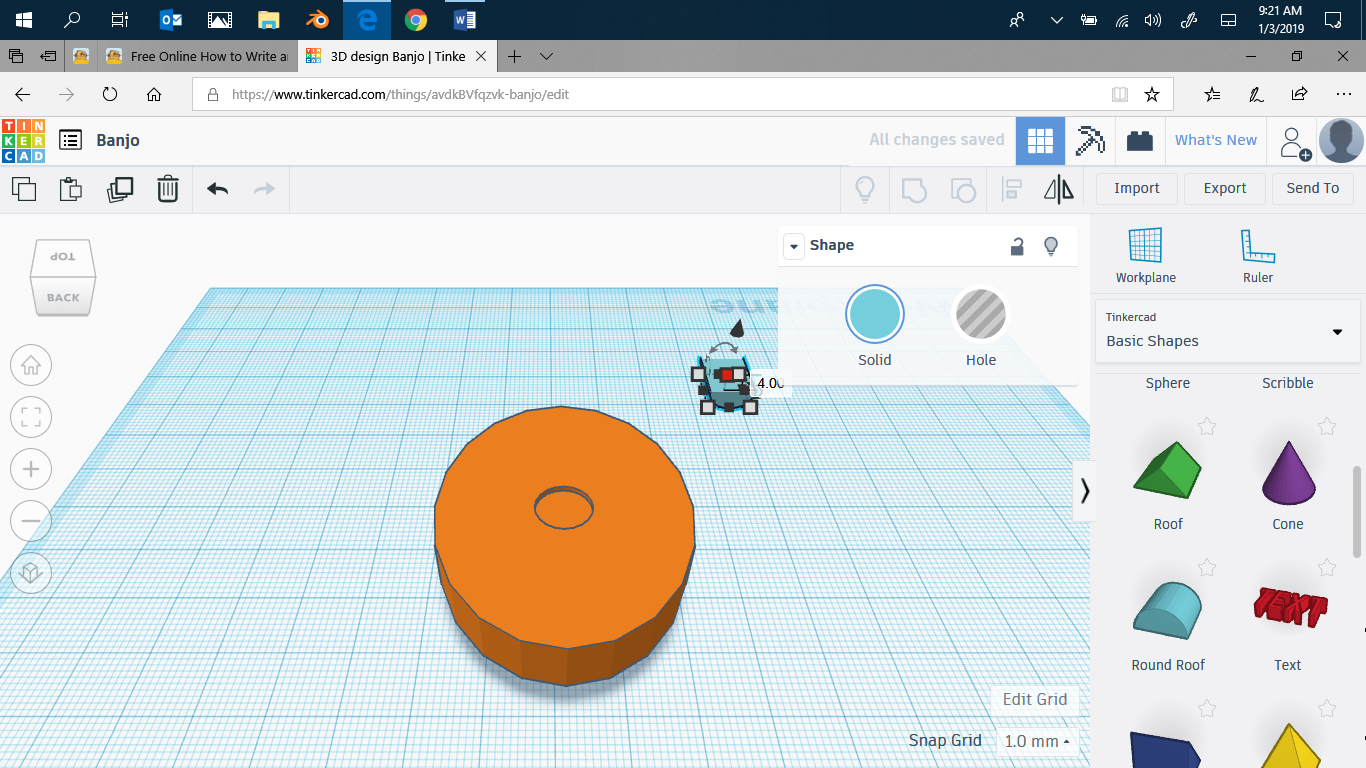Set shape to Hole
Viewport: 1366px width, 768px height.
(x=981, y=316)
